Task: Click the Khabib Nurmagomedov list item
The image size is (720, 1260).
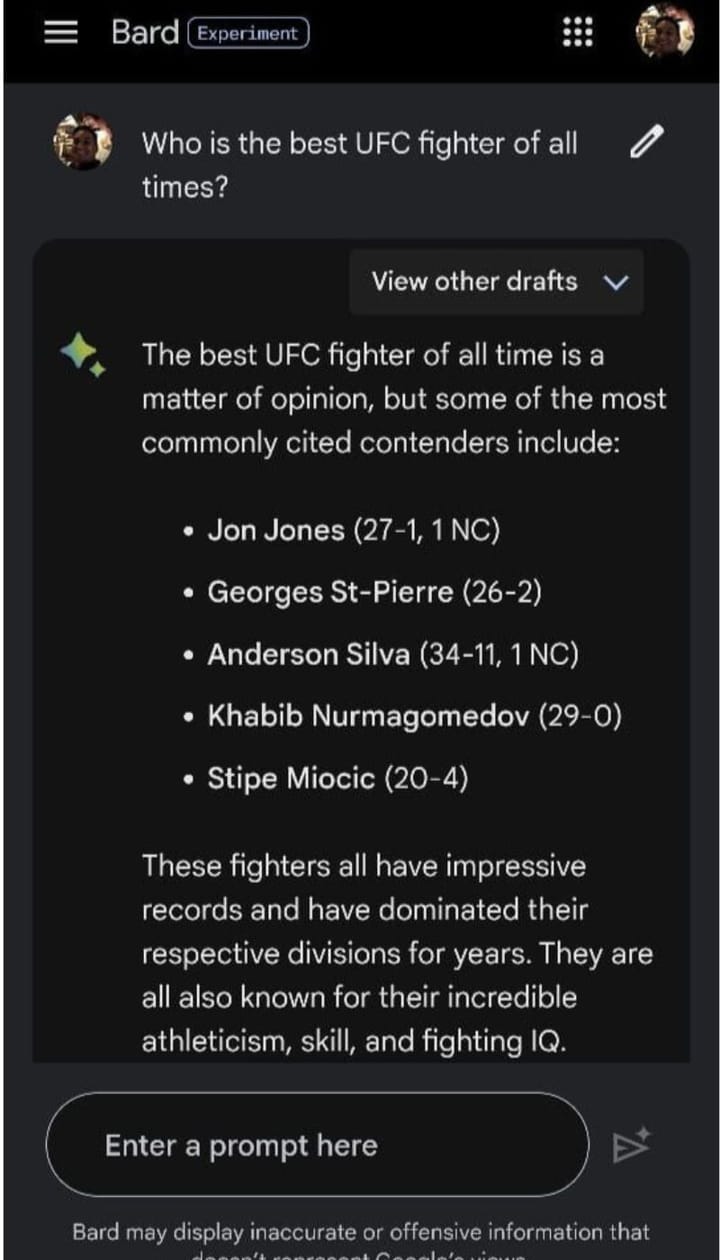Action: tap(397, 716)
